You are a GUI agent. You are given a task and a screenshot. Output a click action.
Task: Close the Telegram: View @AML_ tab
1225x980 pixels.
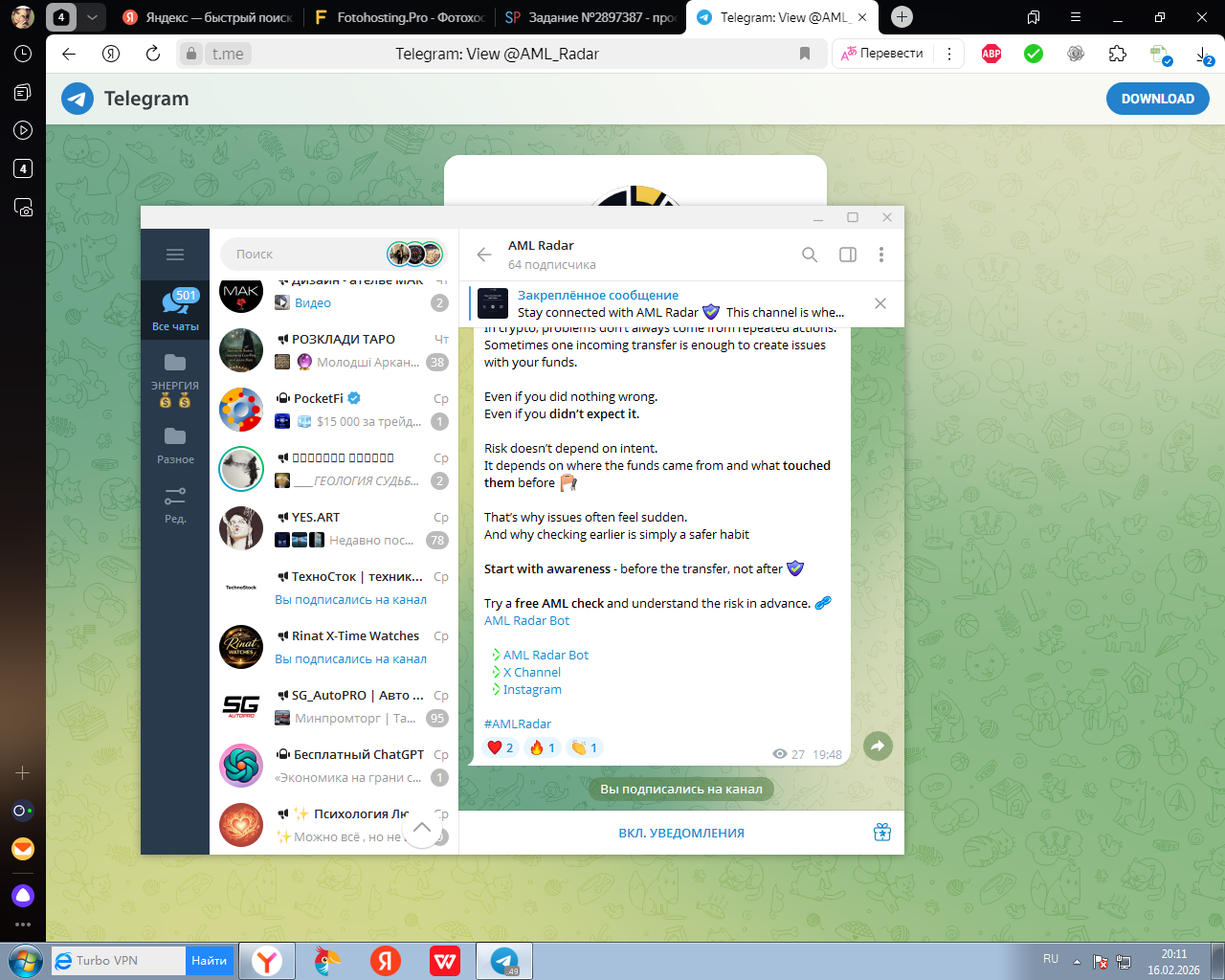pos(862,17)
